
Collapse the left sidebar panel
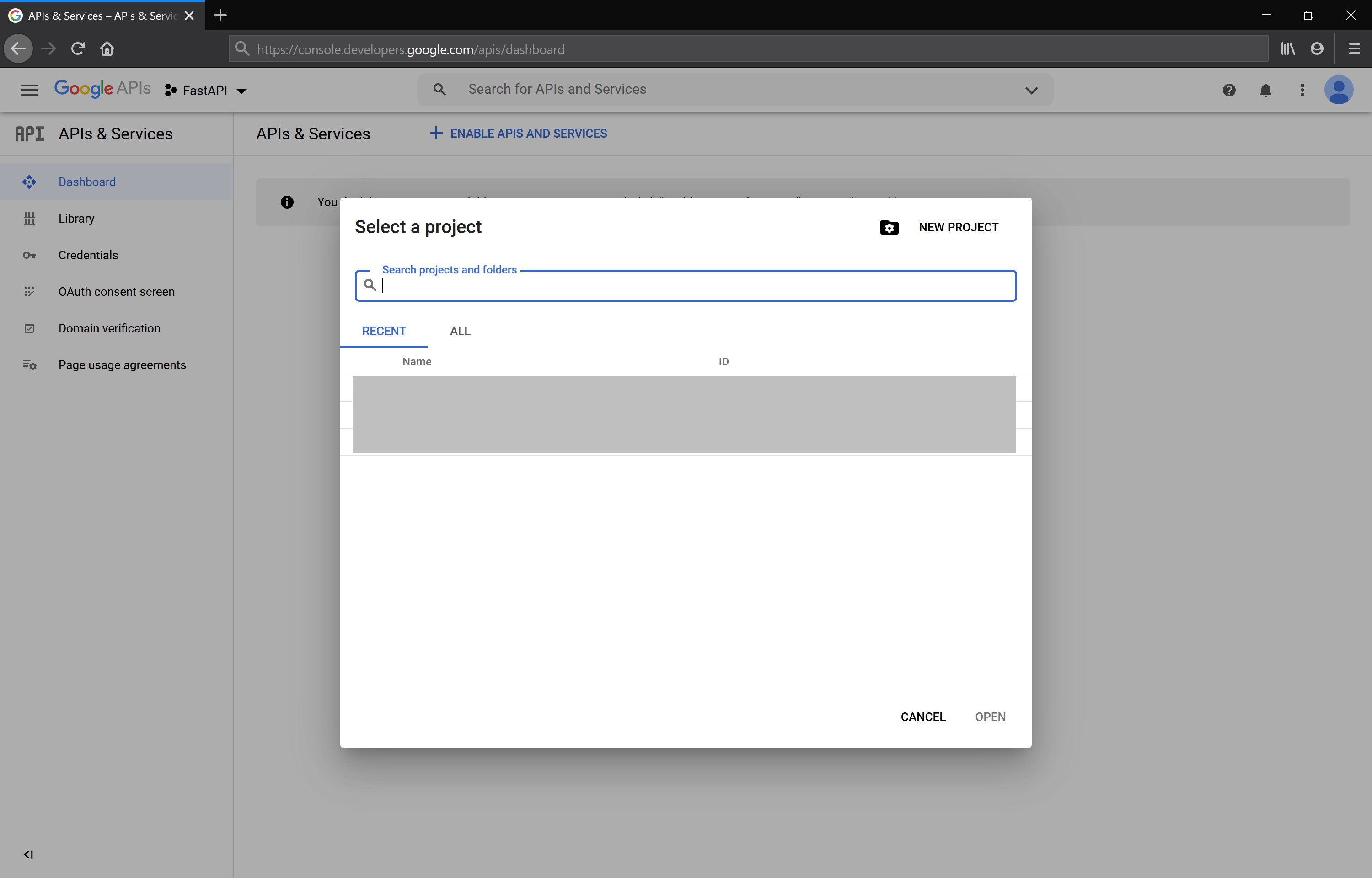click(x=28, y=854)
